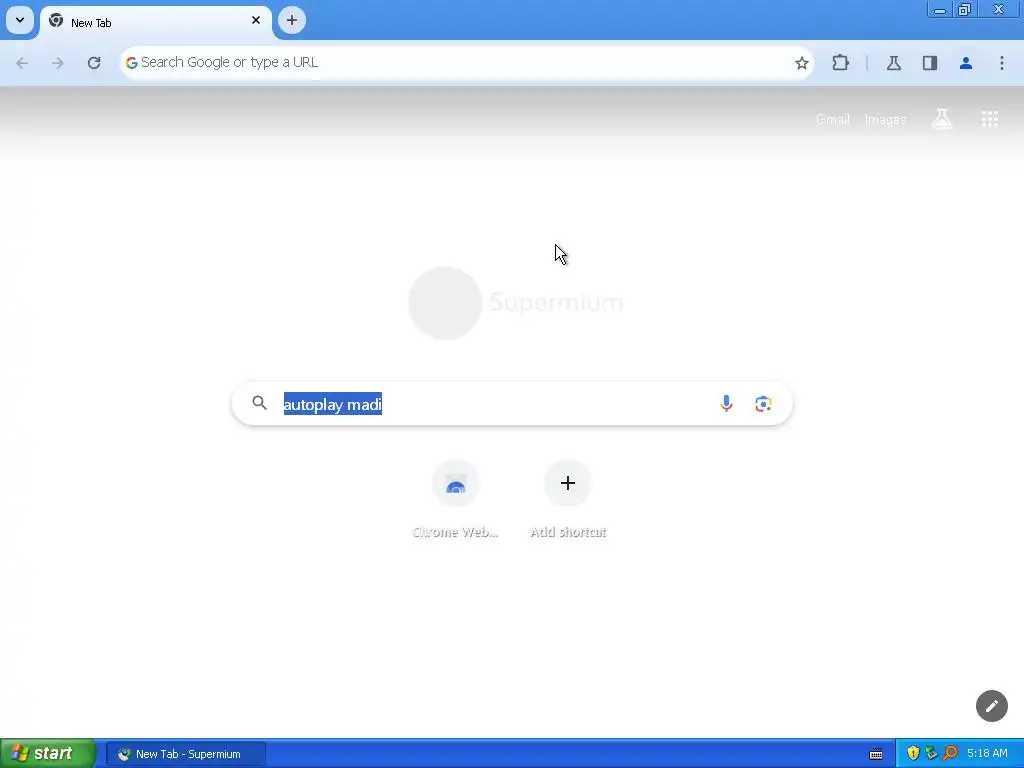The image size is (1024, 768).
Task: Select the New Tab browser tab
Action: tap(155, 22)
